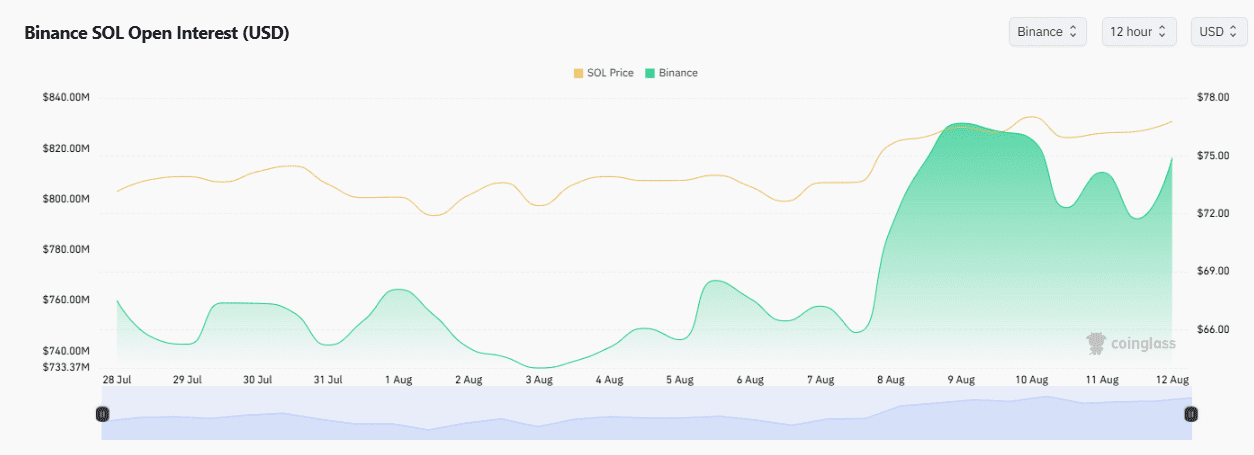Click the 31 Jul date label
Screen dimensions: 1254x455
[x=328, y=380]
